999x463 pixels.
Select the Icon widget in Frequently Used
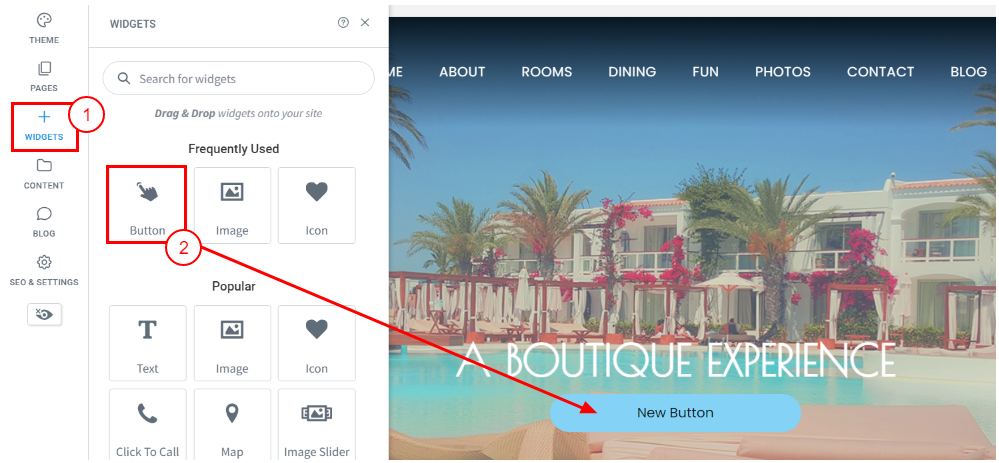(317, 204)
